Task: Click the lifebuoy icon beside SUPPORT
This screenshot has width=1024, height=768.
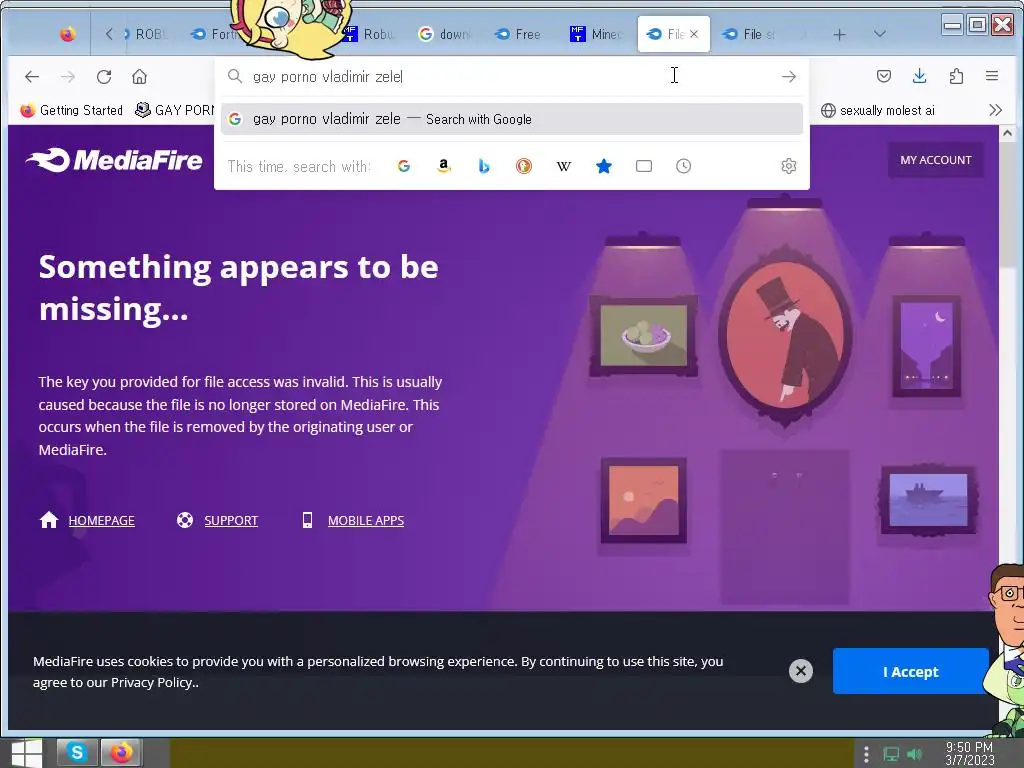Action: (185, 520)
